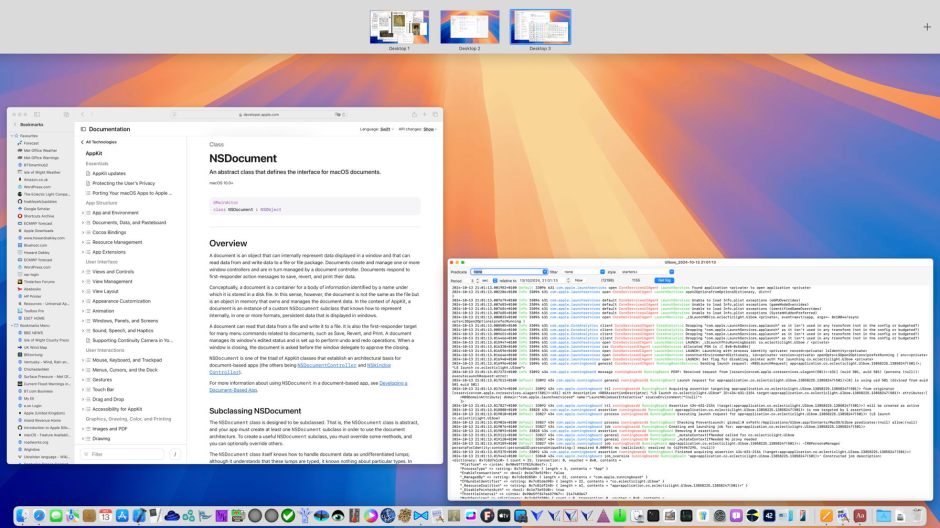This screenshot has width=940, height=528.
Task: Launch Safari from the Dock
Action: (x=39, y=515)
